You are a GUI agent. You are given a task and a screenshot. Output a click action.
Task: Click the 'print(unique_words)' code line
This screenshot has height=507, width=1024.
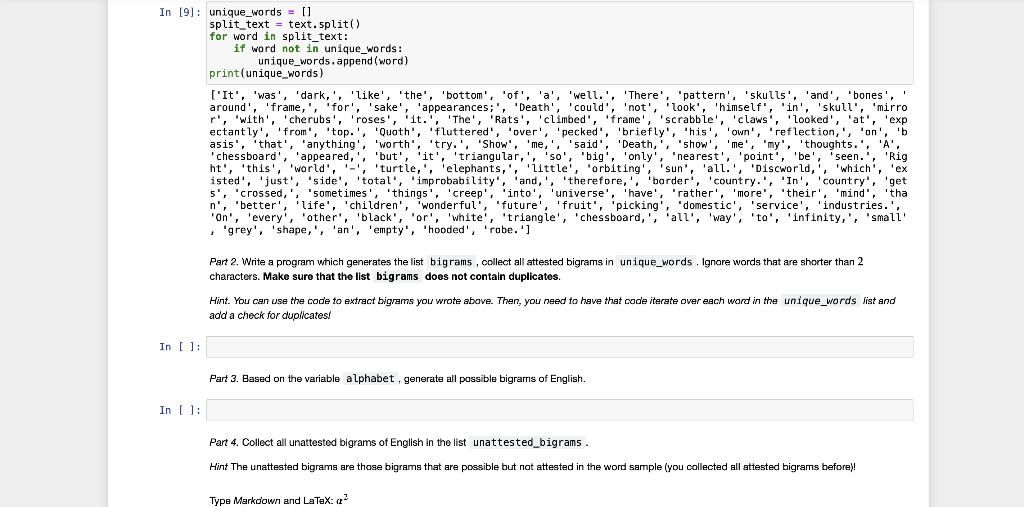[x=266, y=73]
